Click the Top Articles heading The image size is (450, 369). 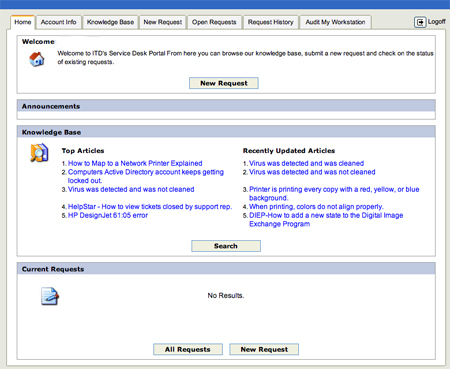[x=83, y=151]
